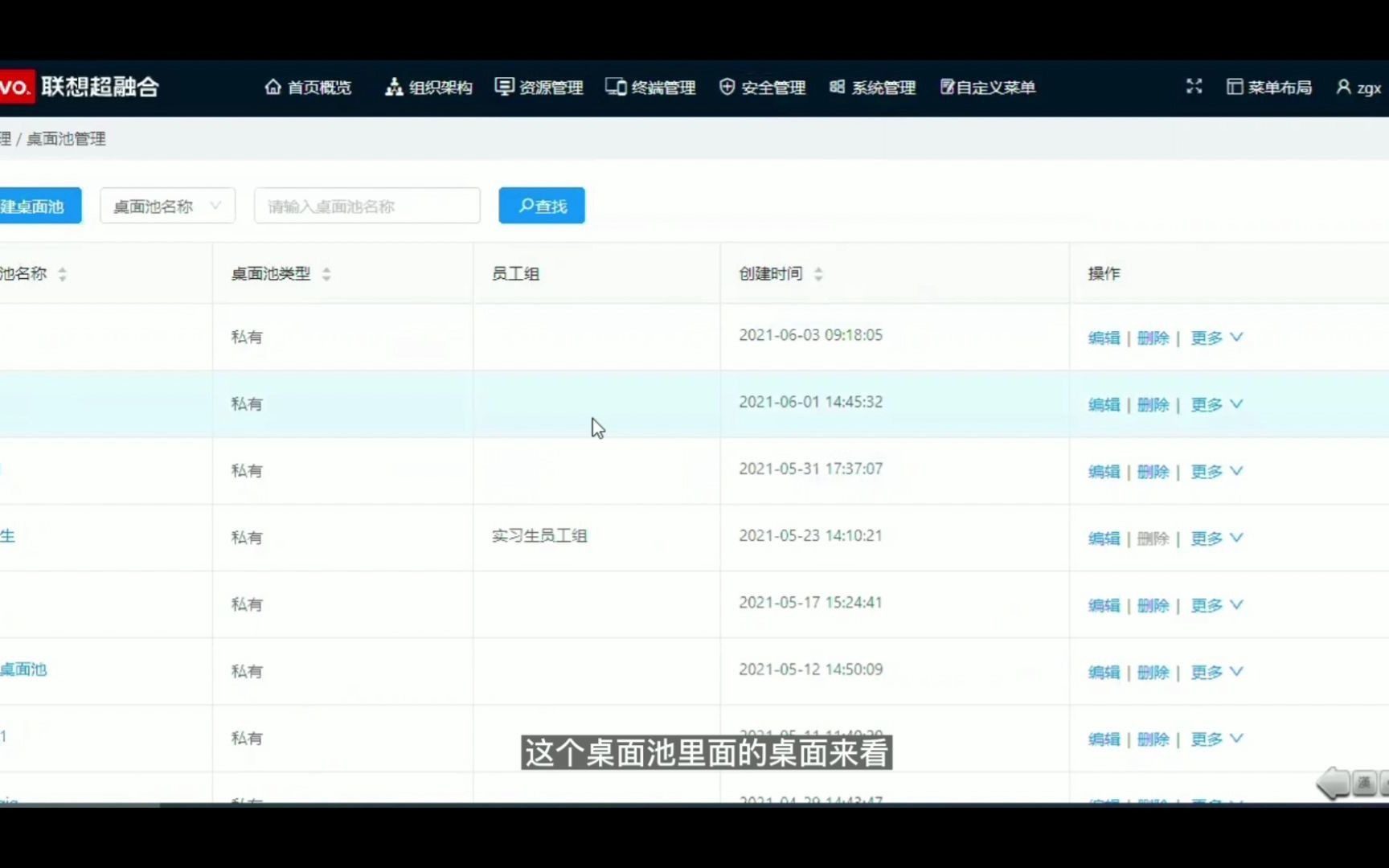Expand 更多 for the 实习生员工组 row

1216,538
